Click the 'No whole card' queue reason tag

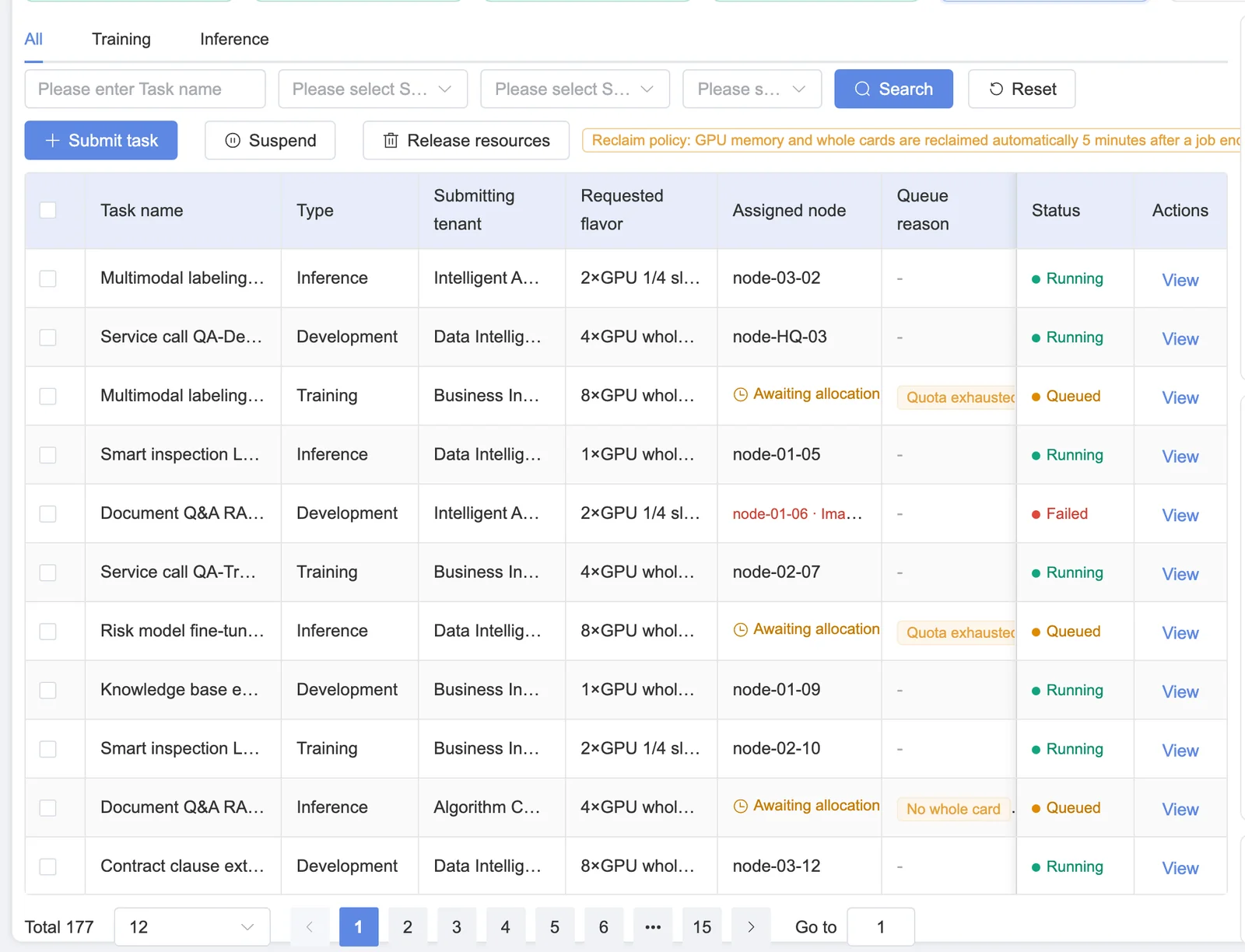coord(953,809)
